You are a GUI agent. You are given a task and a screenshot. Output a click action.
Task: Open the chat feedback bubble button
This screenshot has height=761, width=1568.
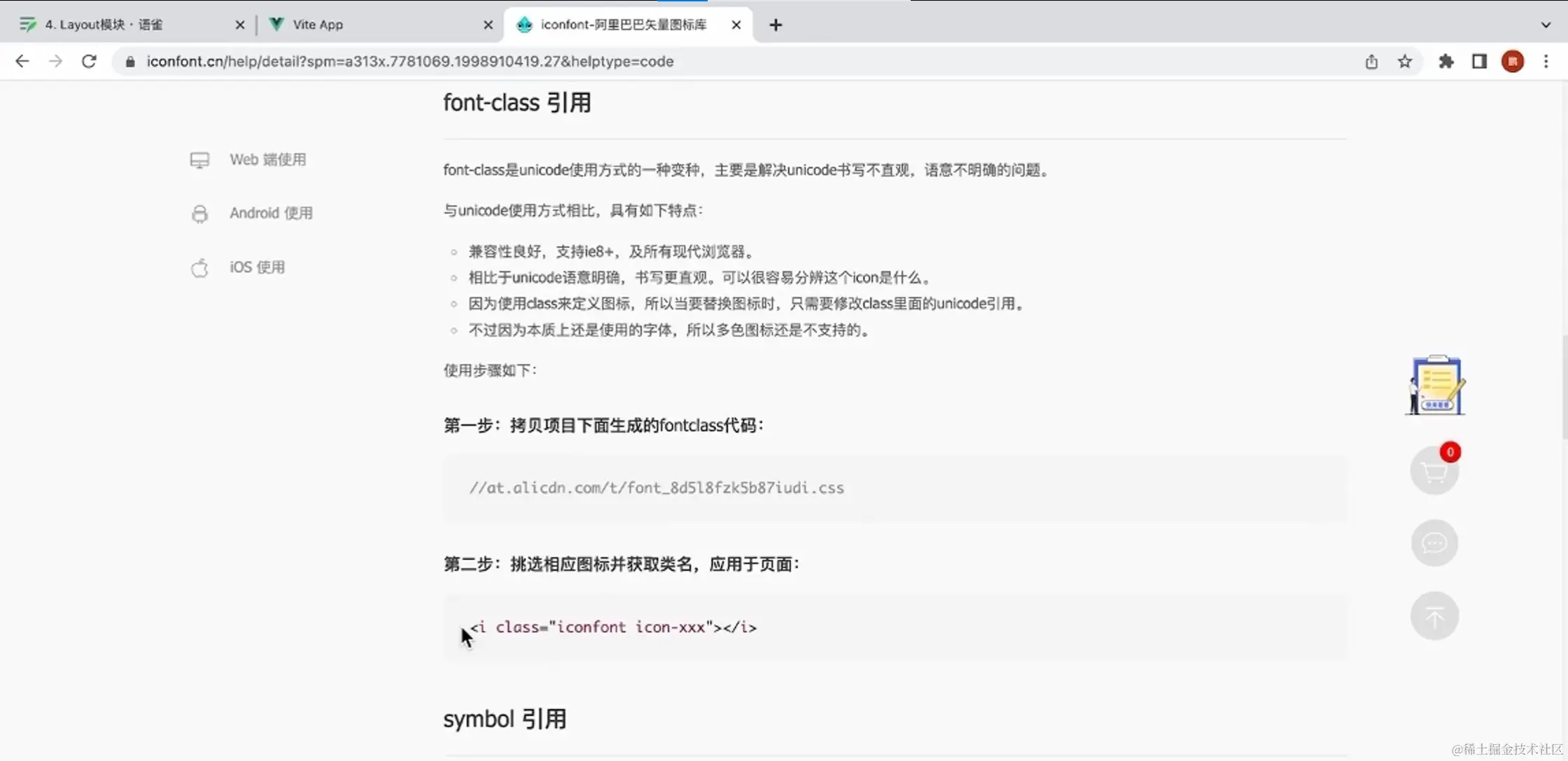point(1434,543)
